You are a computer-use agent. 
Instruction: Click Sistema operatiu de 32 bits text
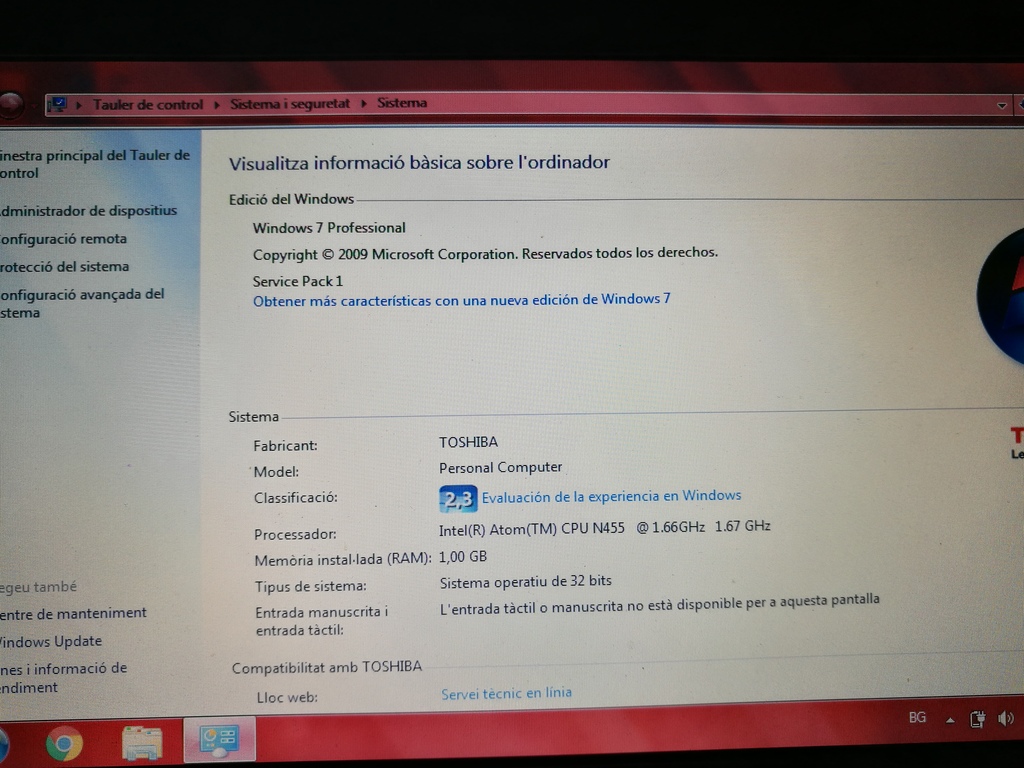(x=526, y=581)
